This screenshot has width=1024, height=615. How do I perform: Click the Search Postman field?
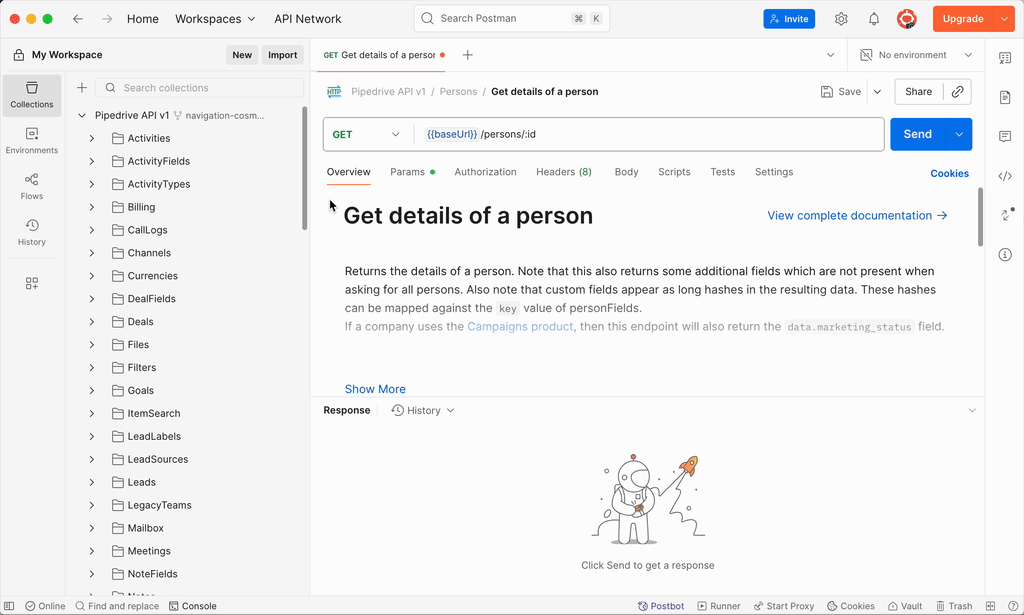512,18
